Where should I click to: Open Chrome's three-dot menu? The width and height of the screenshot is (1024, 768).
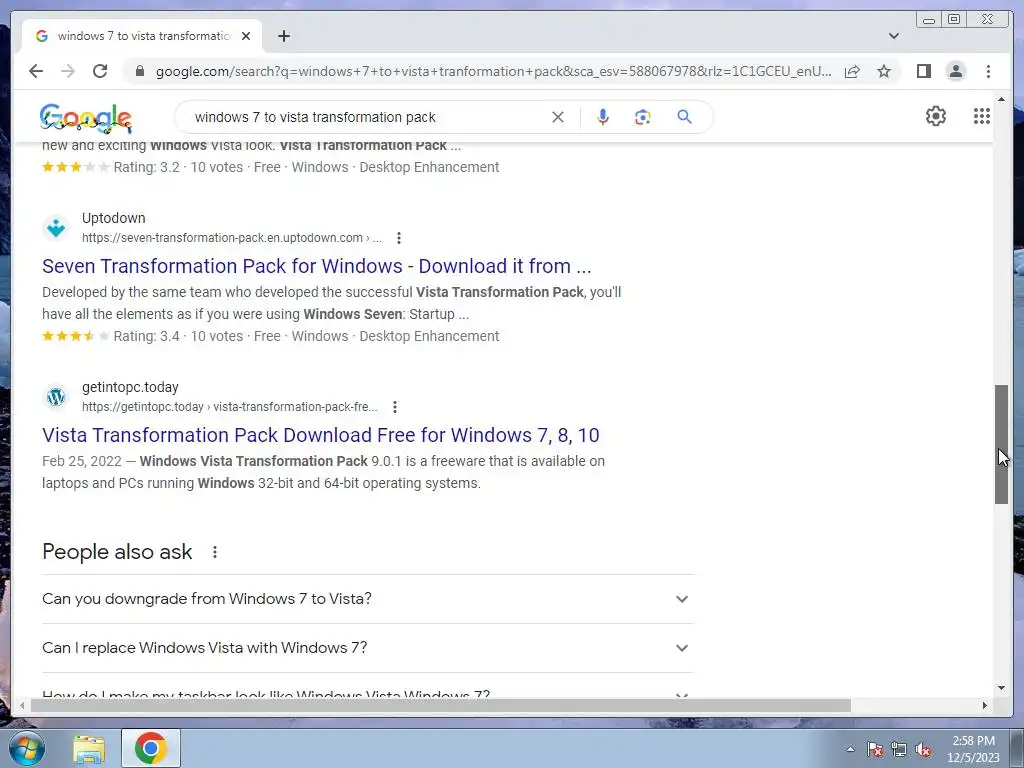pyautogui.click(x=988, y=71)
